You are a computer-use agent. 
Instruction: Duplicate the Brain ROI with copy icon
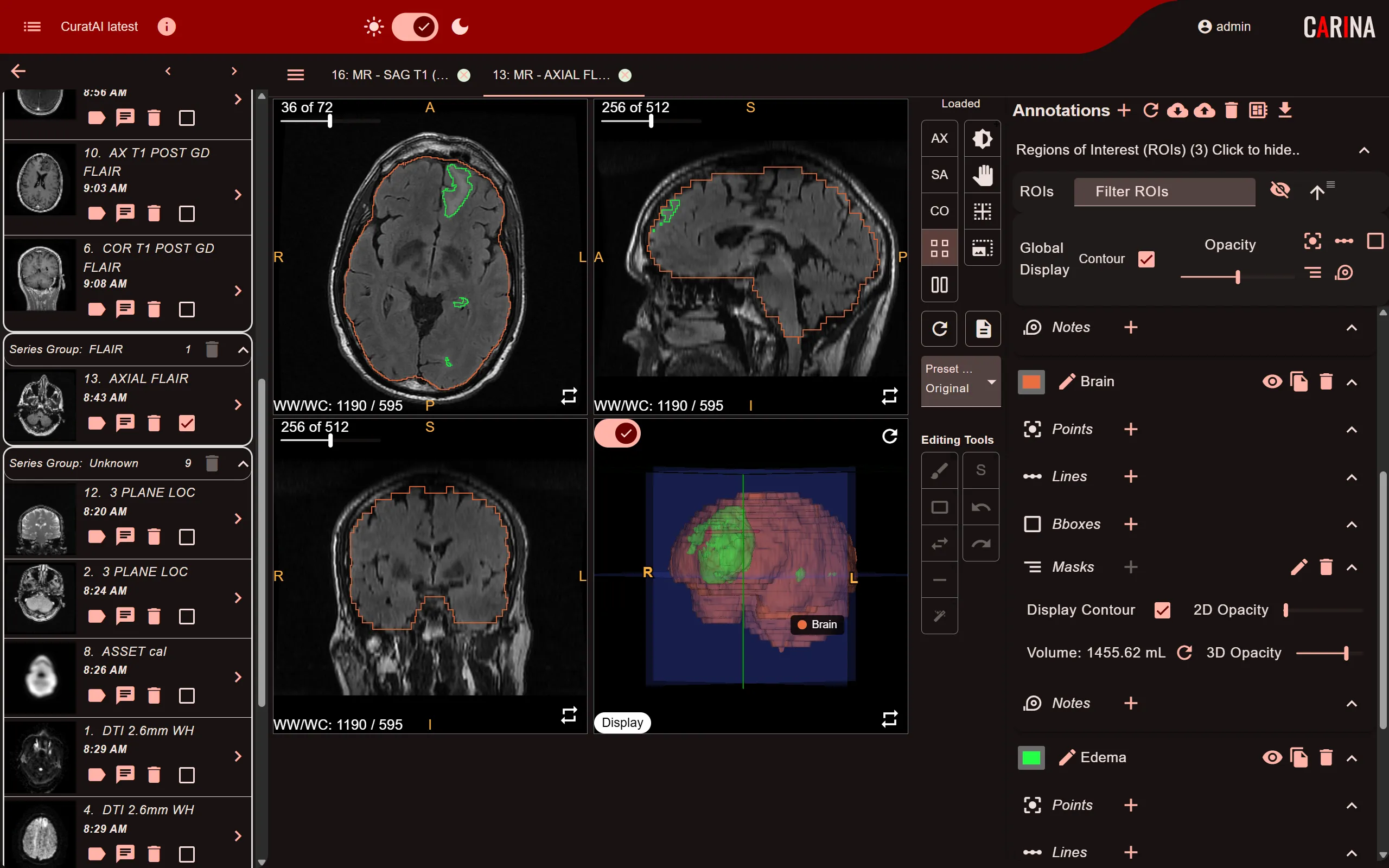pos(1299,382)
